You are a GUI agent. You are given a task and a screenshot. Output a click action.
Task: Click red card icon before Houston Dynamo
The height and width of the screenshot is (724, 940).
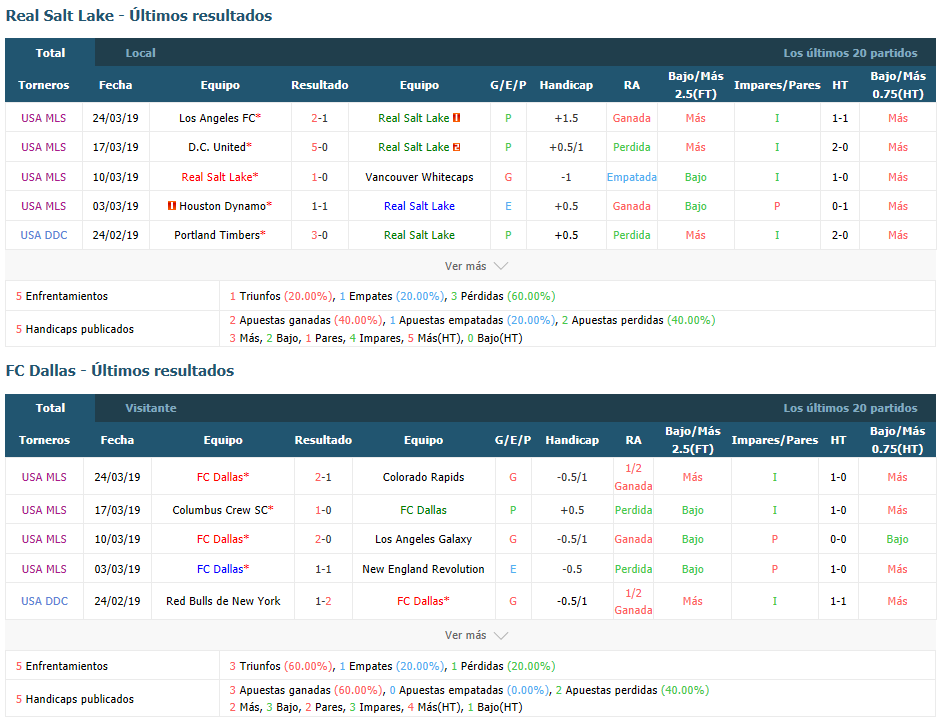click(x=172, y=206)
